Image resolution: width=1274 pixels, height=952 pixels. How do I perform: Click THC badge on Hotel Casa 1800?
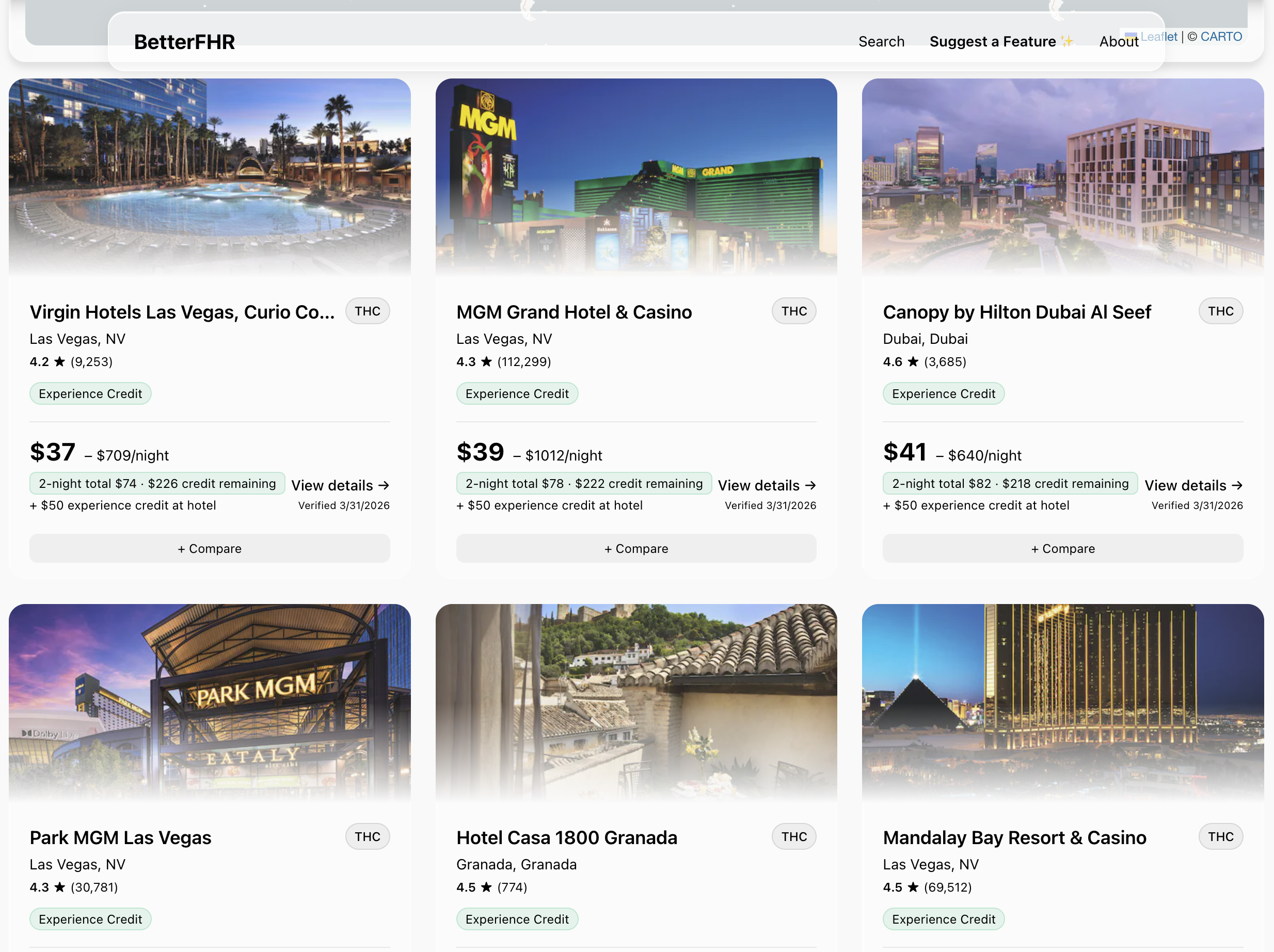pos(793,836)
